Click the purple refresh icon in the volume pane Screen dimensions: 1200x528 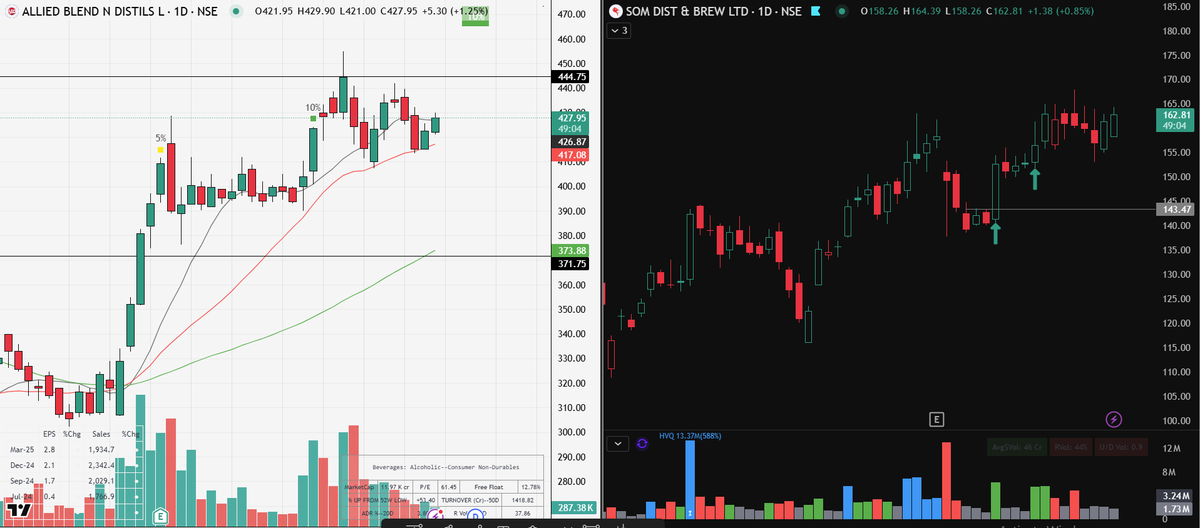click(x=642, y=442)
